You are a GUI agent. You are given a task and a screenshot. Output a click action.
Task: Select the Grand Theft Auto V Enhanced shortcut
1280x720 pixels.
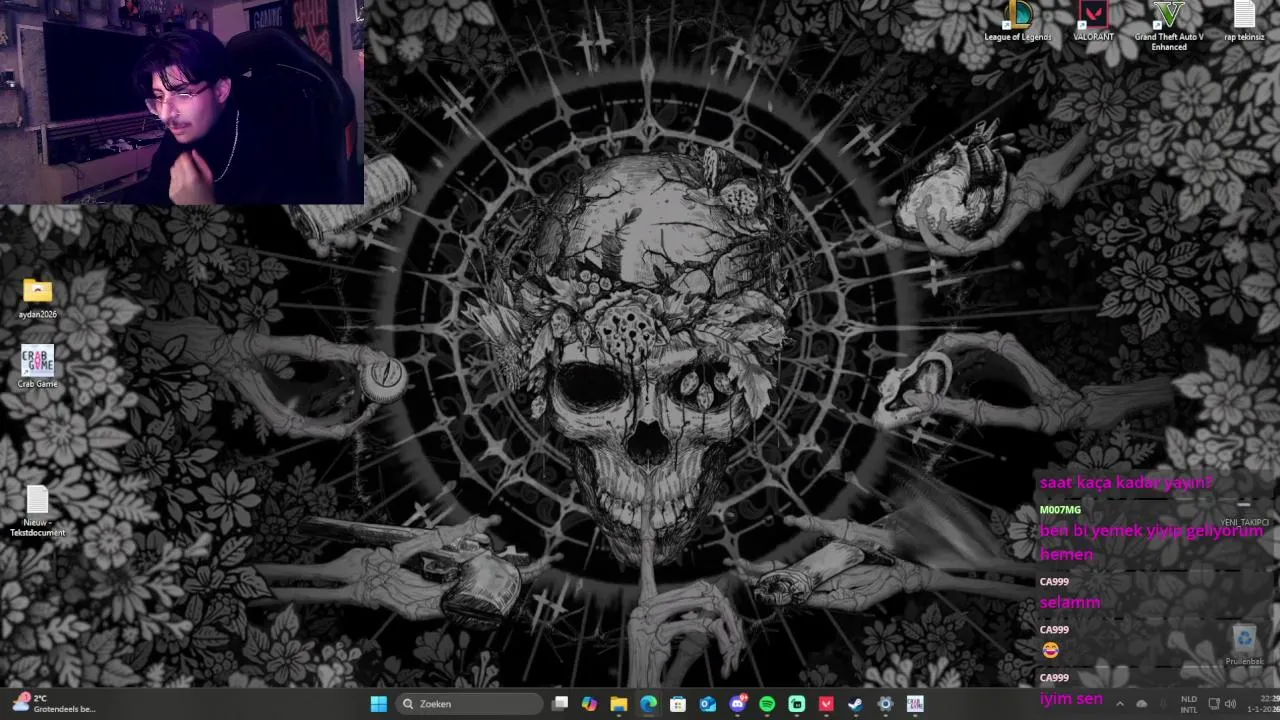(1168, 26)
